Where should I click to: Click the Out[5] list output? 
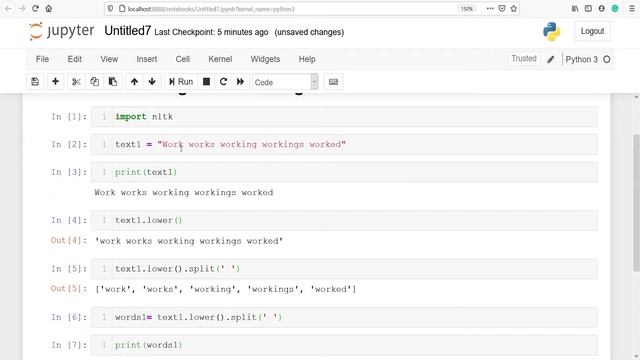[x=225, y=289]
